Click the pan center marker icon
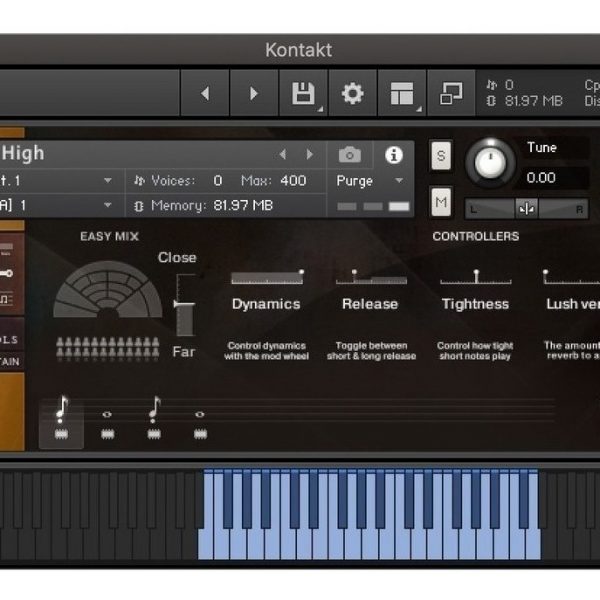The image size is (600, 600). tap(527, 209)
